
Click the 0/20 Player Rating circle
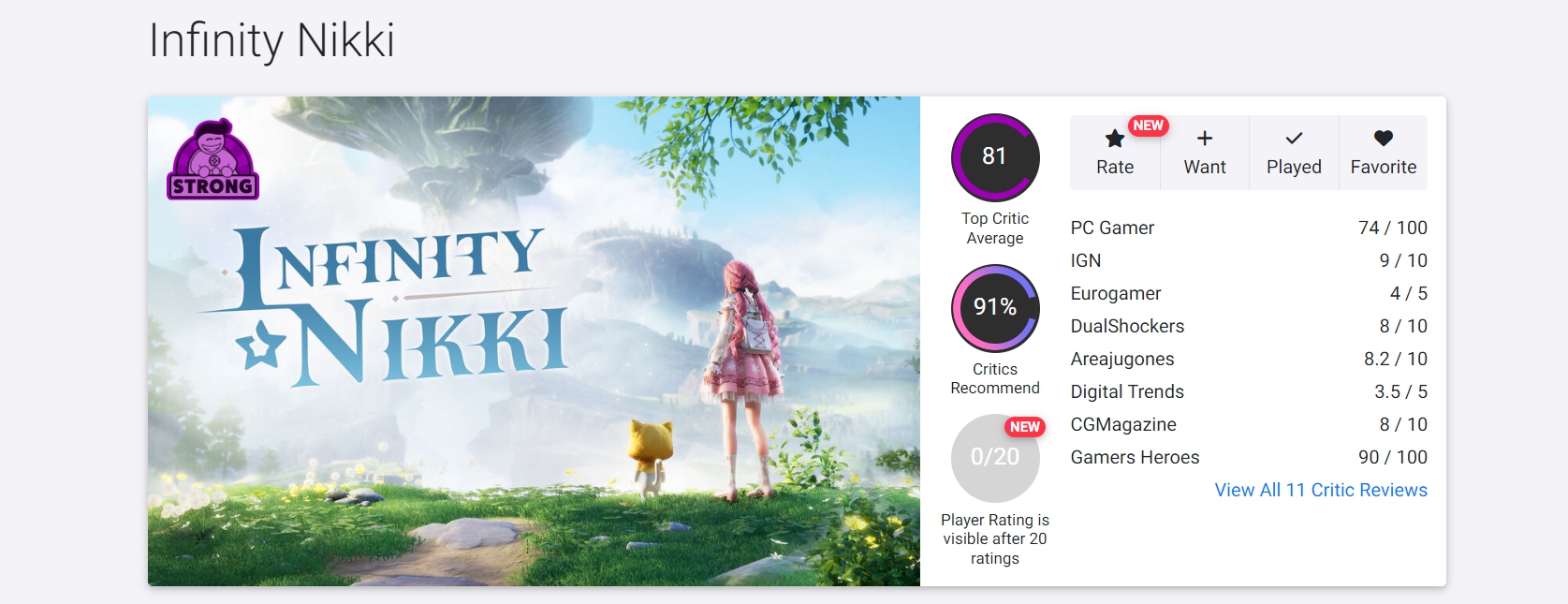995,458
